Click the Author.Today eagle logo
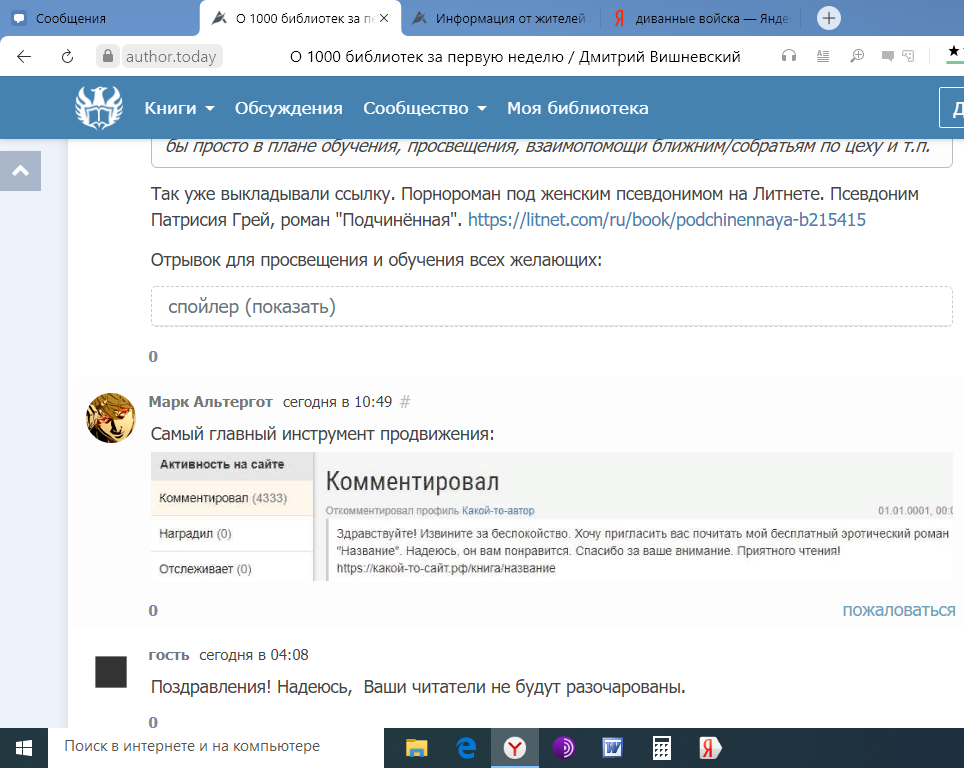Screen dimensions: 964x768 coord(99,107)
